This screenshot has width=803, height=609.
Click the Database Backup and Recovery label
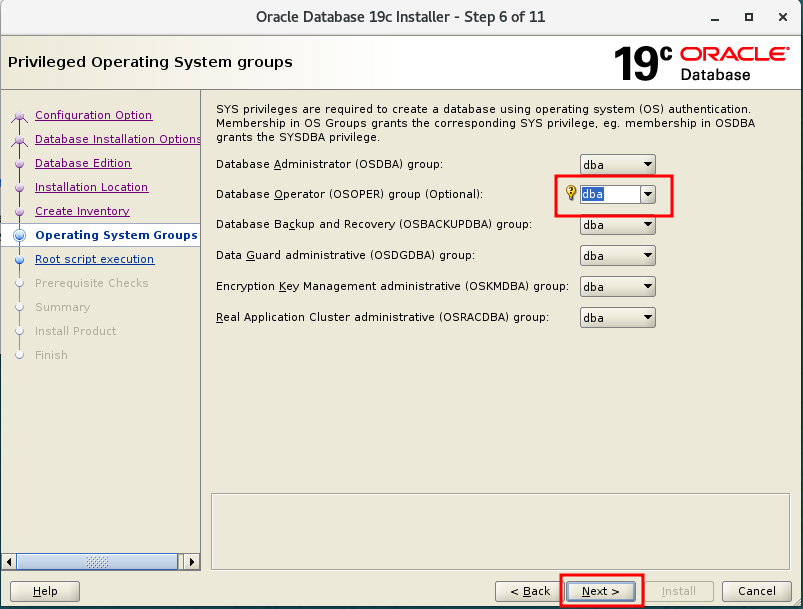[373, 224]
